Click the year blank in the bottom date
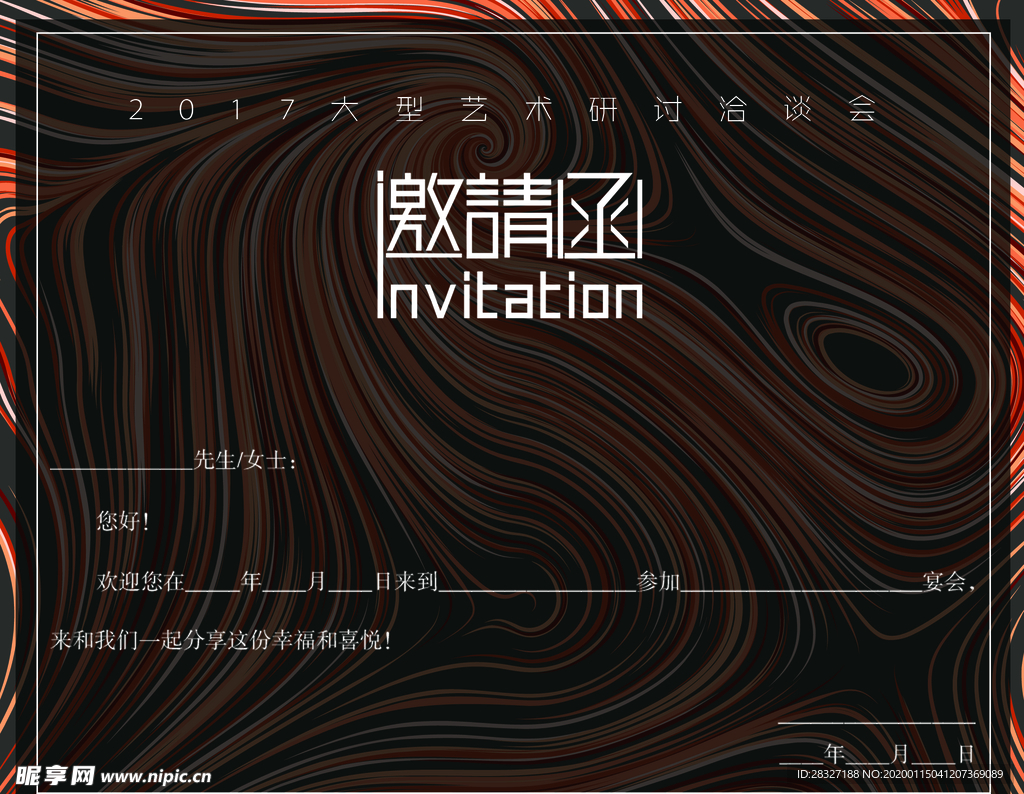Image resolution: width=1024 pixels, height=794 pixels. pos(801,756)
